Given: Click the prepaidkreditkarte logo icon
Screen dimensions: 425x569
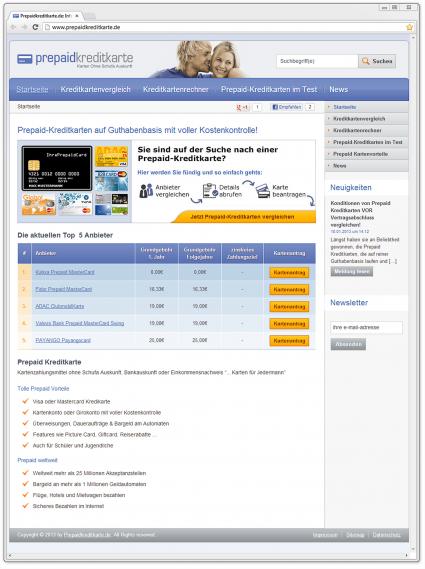Looking at the screenshot, I should click(25, 59).
